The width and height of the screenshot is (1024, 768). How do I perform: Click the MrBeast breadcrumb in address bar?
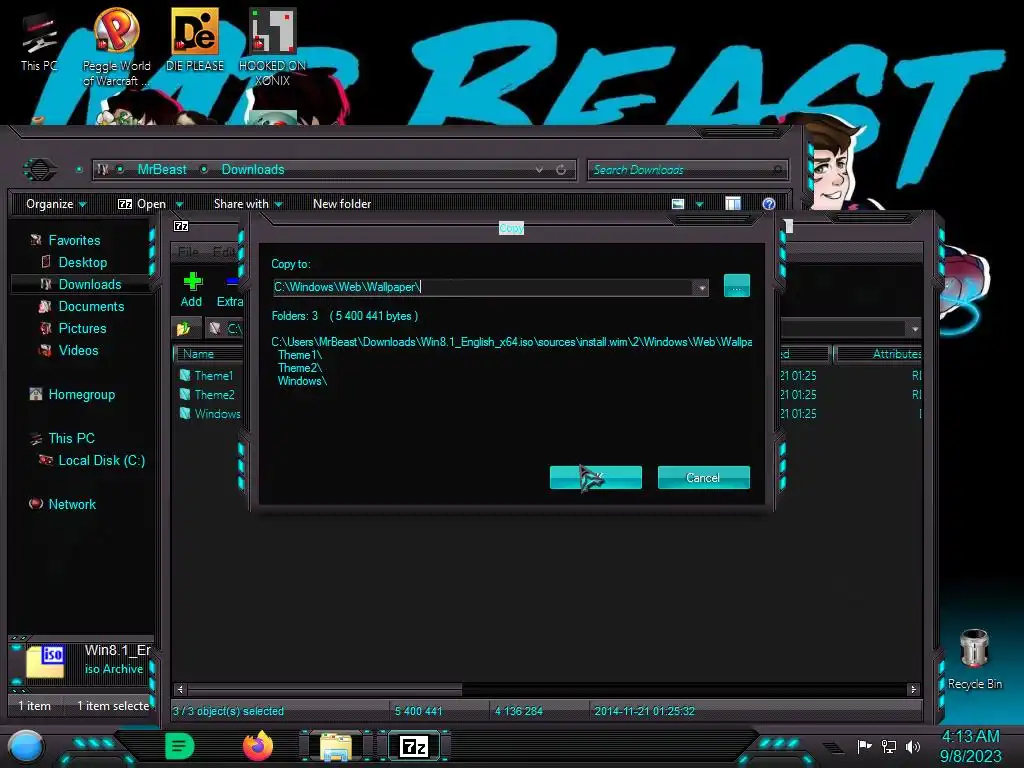pyautogui.click(x=162, y=170)
